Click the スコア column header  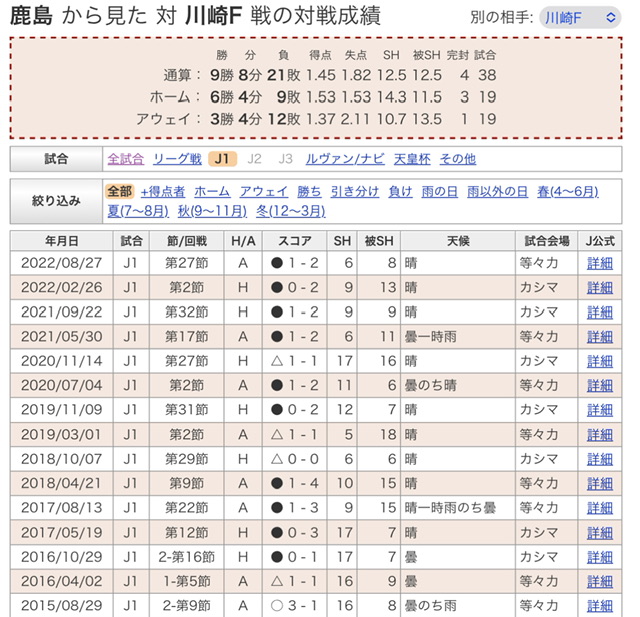click(x=294, y=241)
